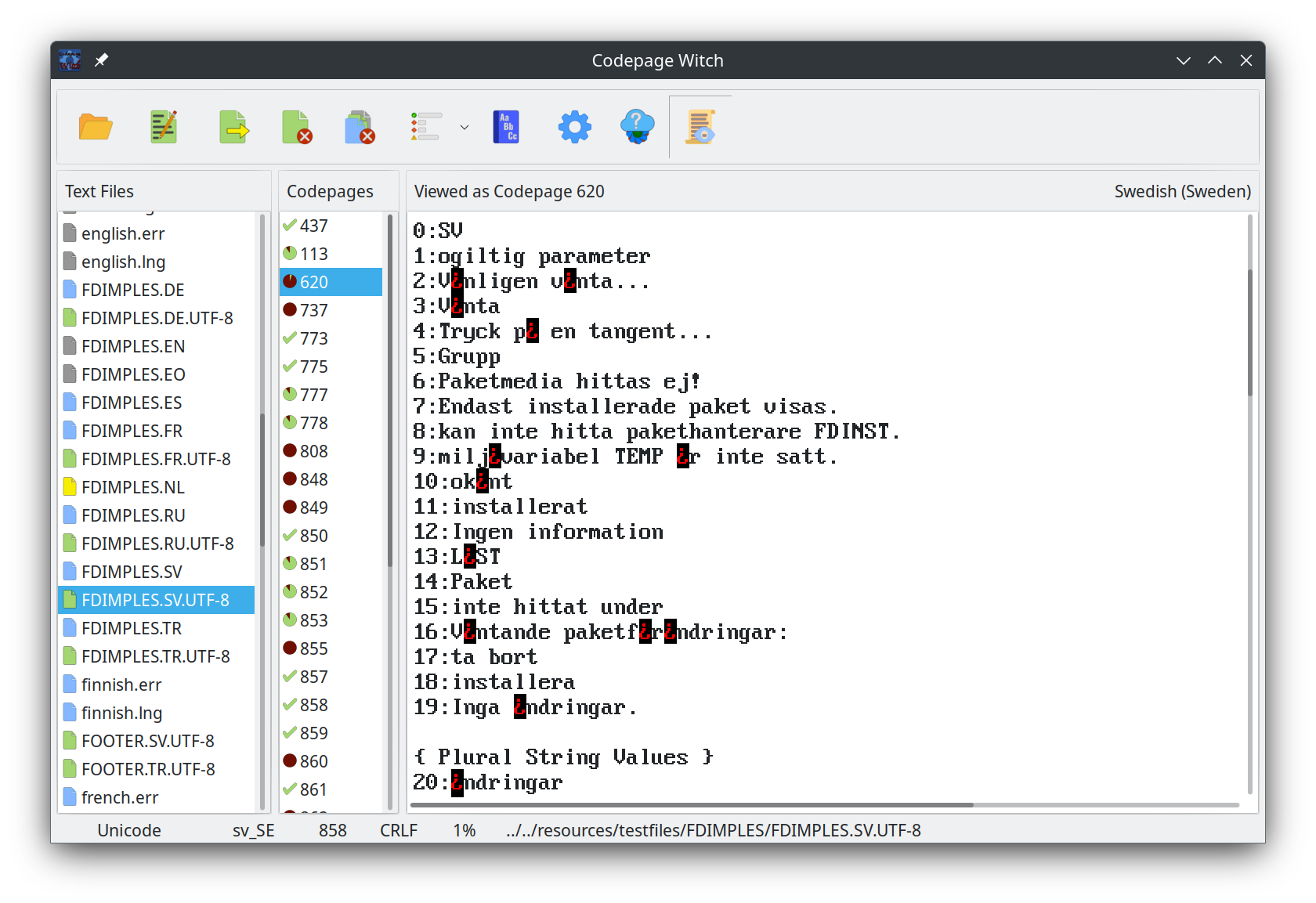1316x903 pixels.
Task: Click the open folder icon in toolbar
Action: (96, 127)
